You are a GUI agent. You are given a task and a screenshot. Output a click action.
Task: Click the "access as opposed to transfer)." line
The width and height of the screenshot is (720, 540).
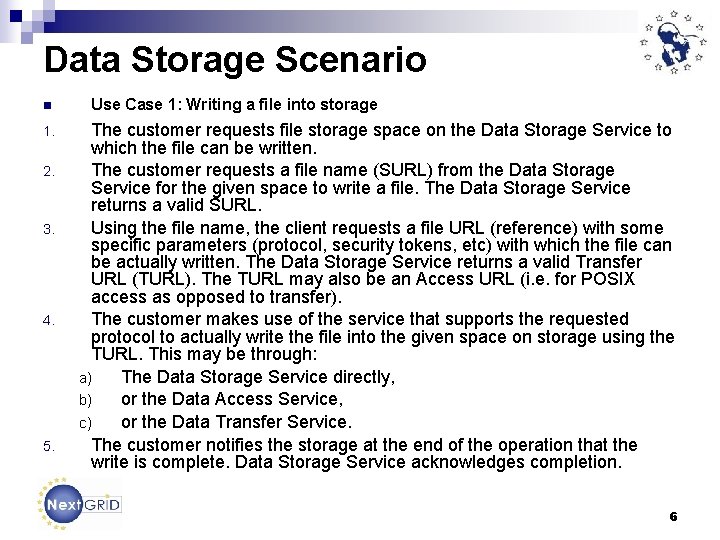click(x=216, y=297)
